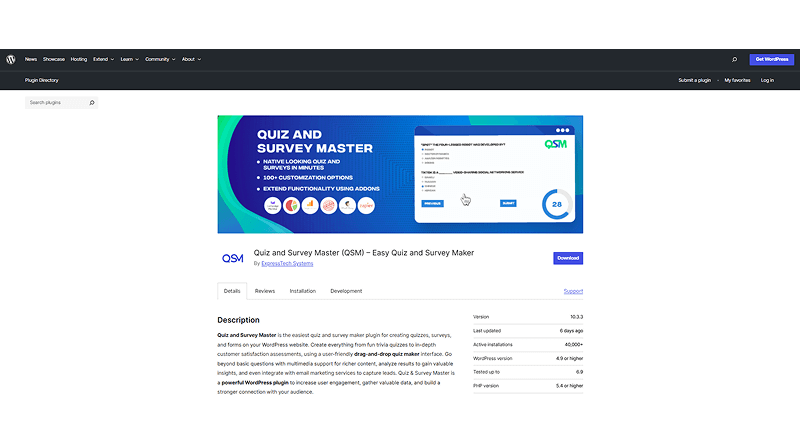800x445 pixels.
Task: Click the Version value '10.3.3'
Action: pos(577,317)
